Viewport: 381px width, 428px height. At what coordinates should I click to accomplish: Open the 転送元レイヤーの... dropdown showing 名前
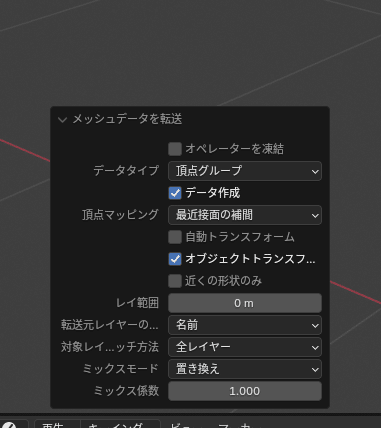point(245,325)
